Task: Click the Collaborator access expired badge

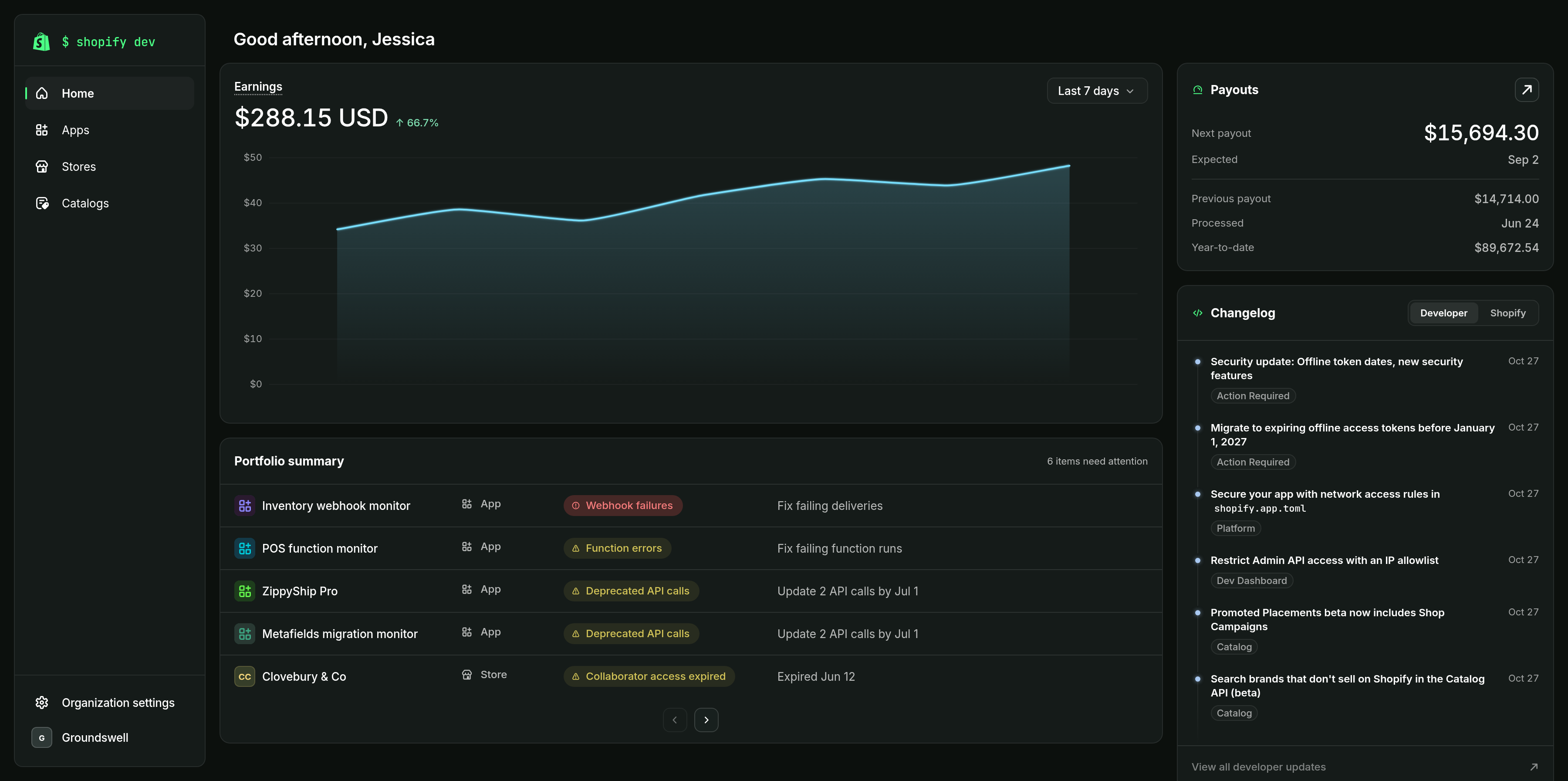Action: (649, 676)
